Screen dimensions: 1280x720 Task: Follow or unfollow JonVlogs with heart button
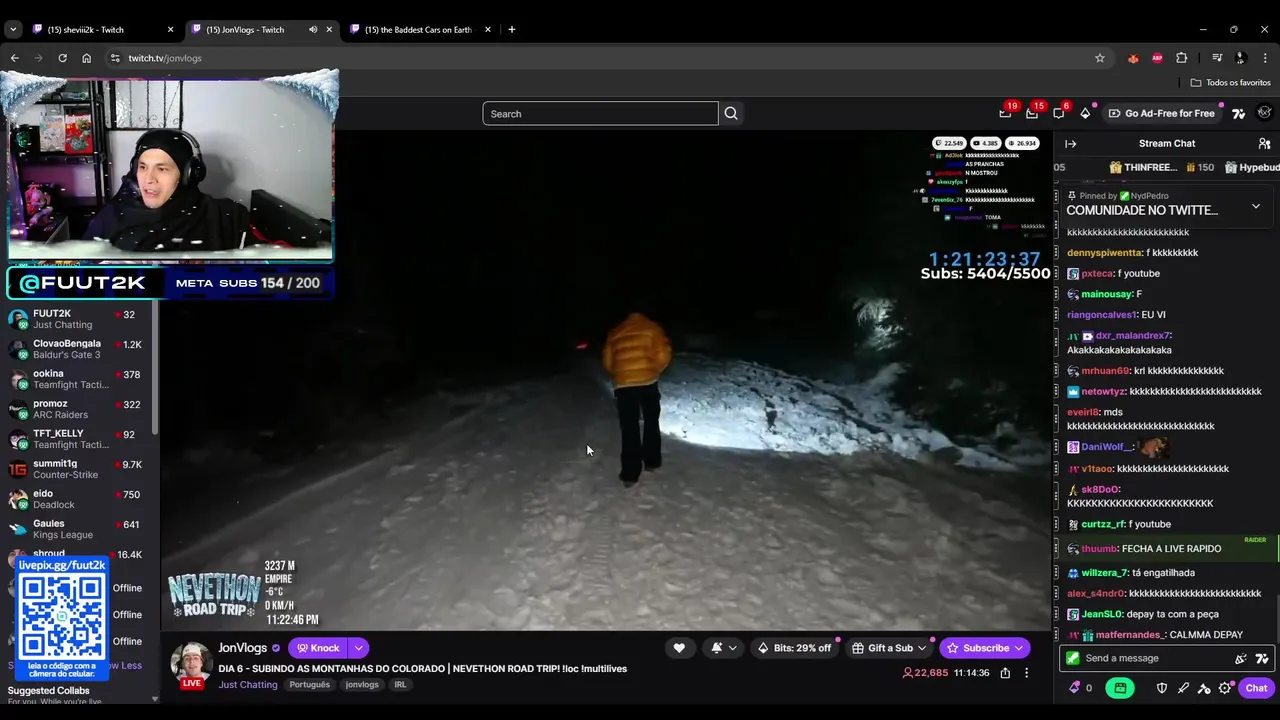(679, 648)
